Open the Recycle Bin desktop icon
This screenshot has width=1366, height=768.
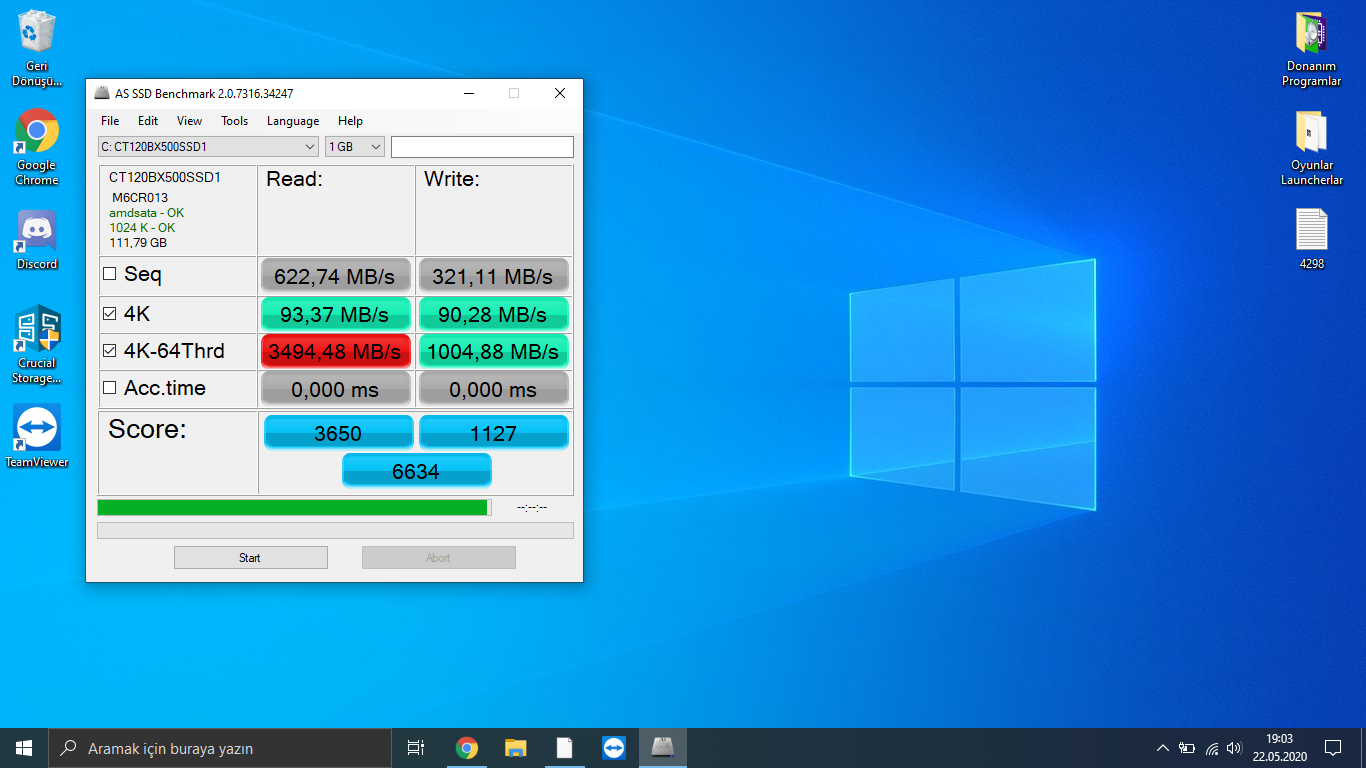tap(37, 48)
